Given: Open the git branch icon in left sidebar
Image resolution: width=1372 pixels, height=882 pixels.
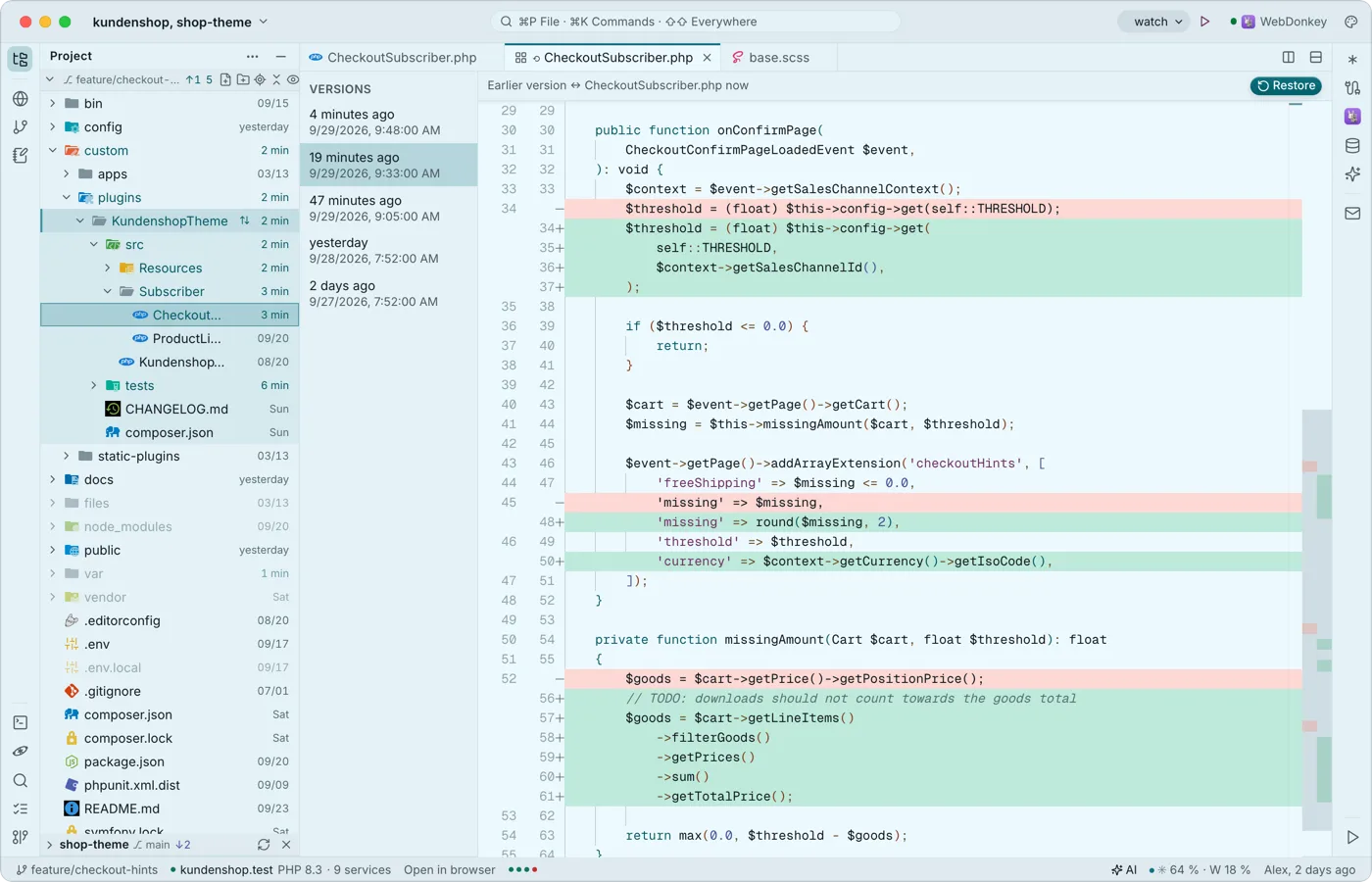Looking at the screenshot, I should point(20,126).
